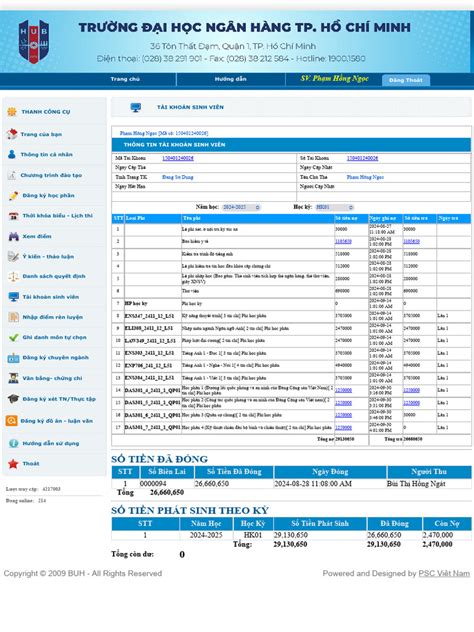
Task: Click the Số Biên Lai column header
Action: pyautogui.click(x=167, y=472)
